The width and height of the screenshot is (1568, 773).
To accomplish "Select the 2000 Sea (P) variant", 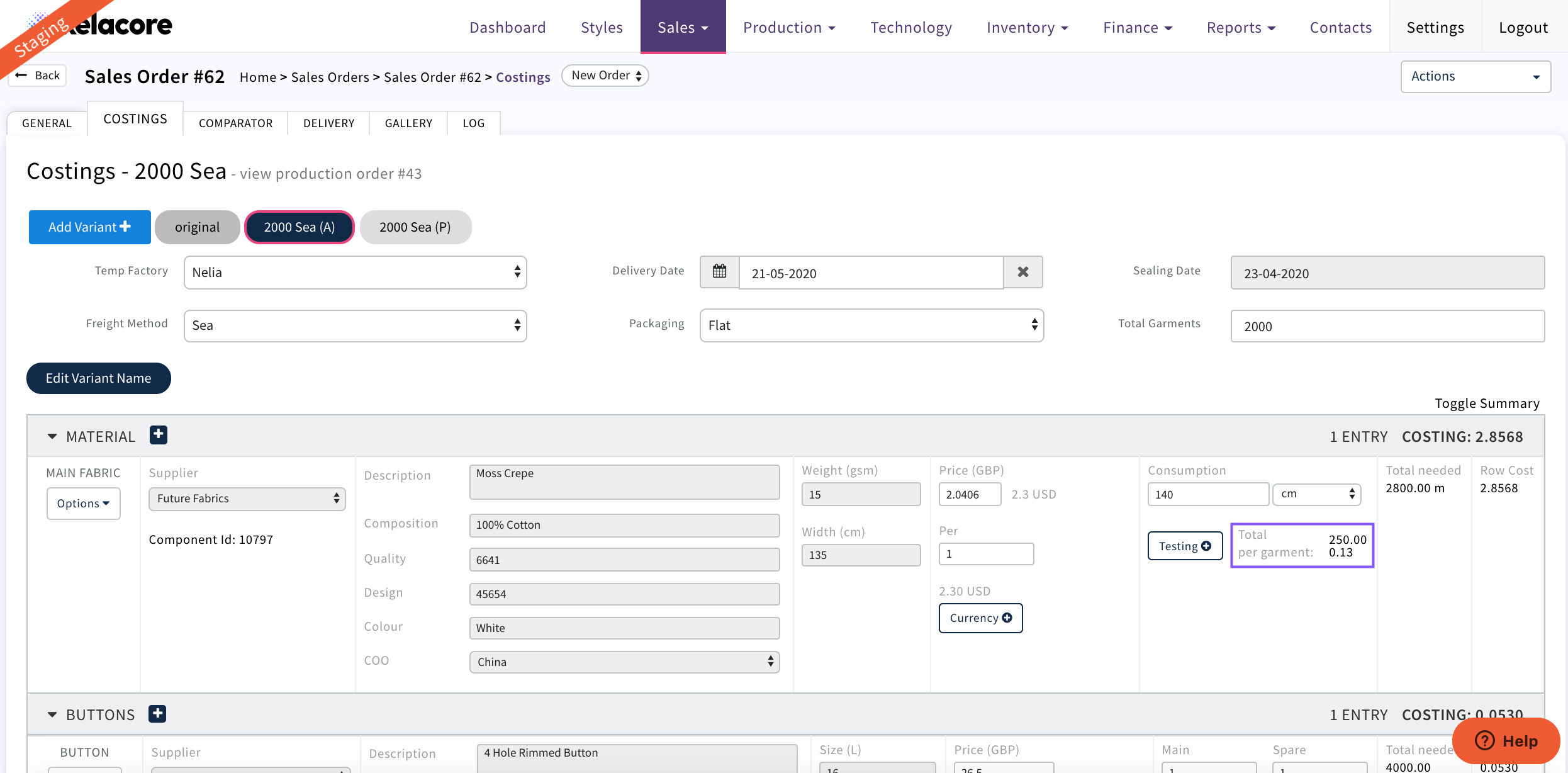I will point(415,227).
